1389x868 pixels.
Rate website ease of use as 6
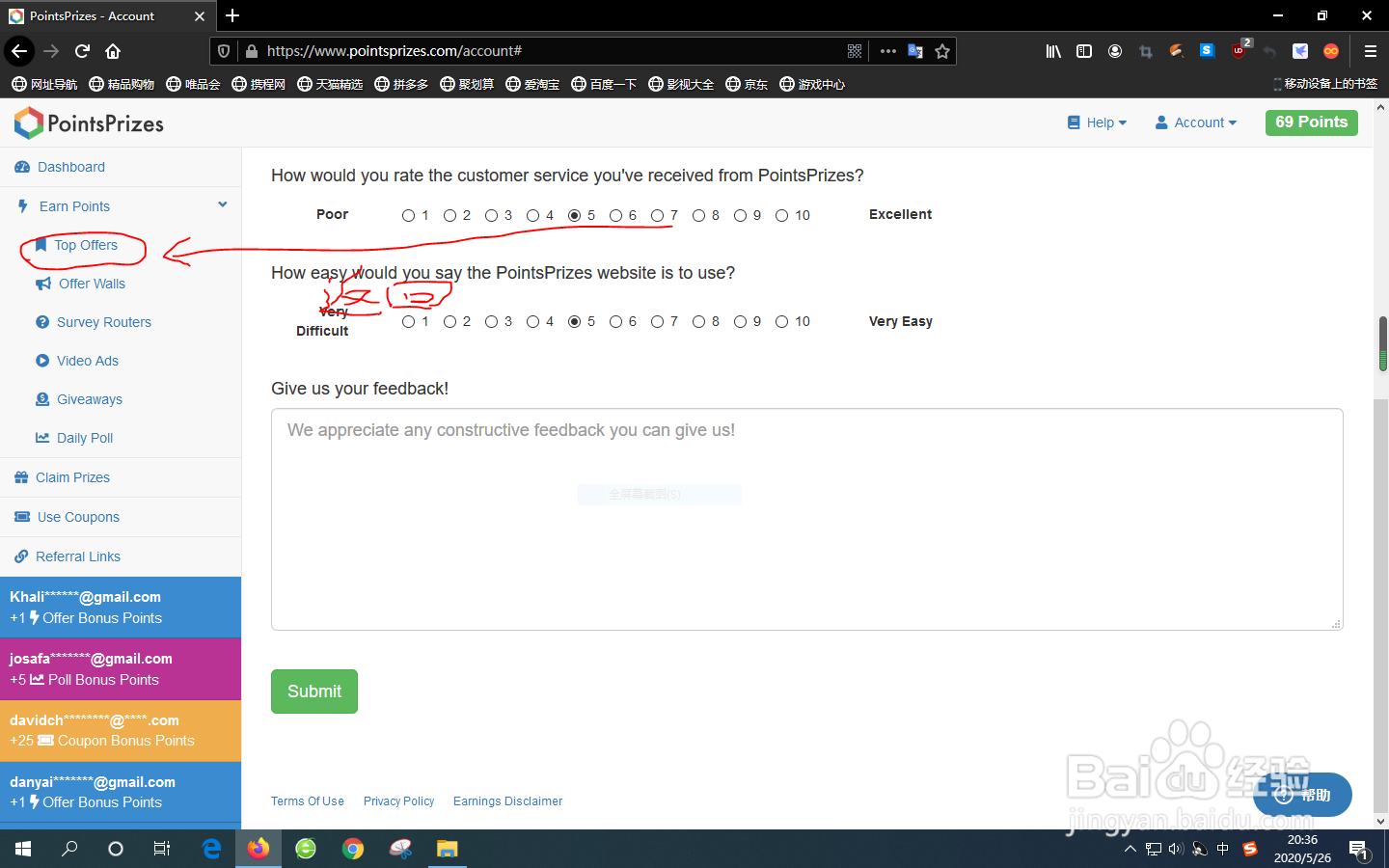click(x=615, y=321)
